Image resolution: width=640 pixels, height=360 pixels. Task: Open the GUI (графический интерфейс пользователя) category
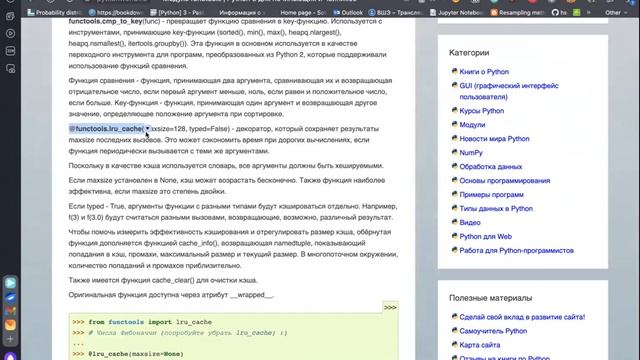(x=509, y=91)
